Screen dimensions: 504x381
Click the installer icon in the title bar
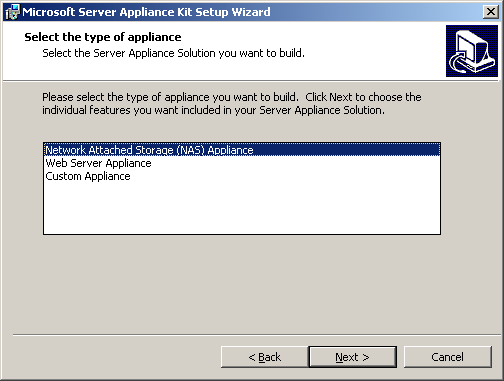(13, 12)
